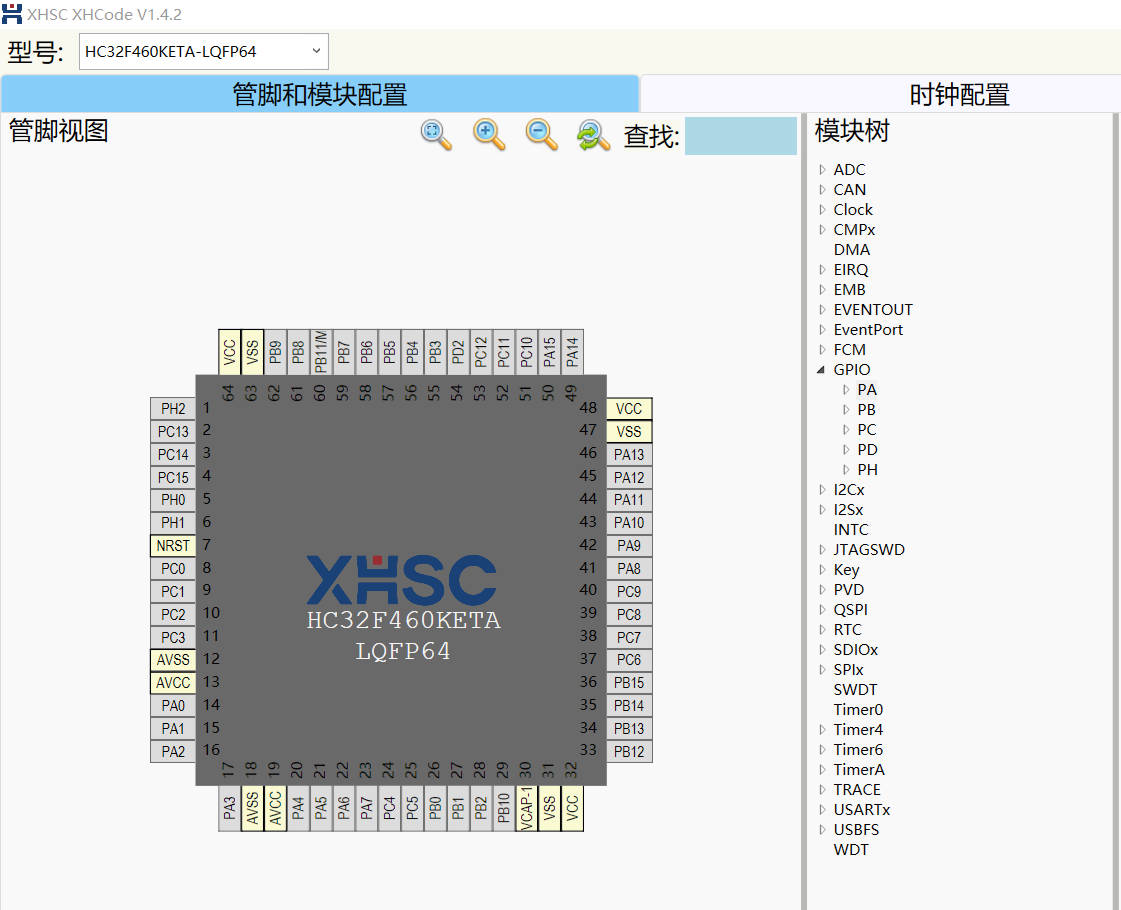Select pin PA9 on the chip diagram

[x=628, y=545]
